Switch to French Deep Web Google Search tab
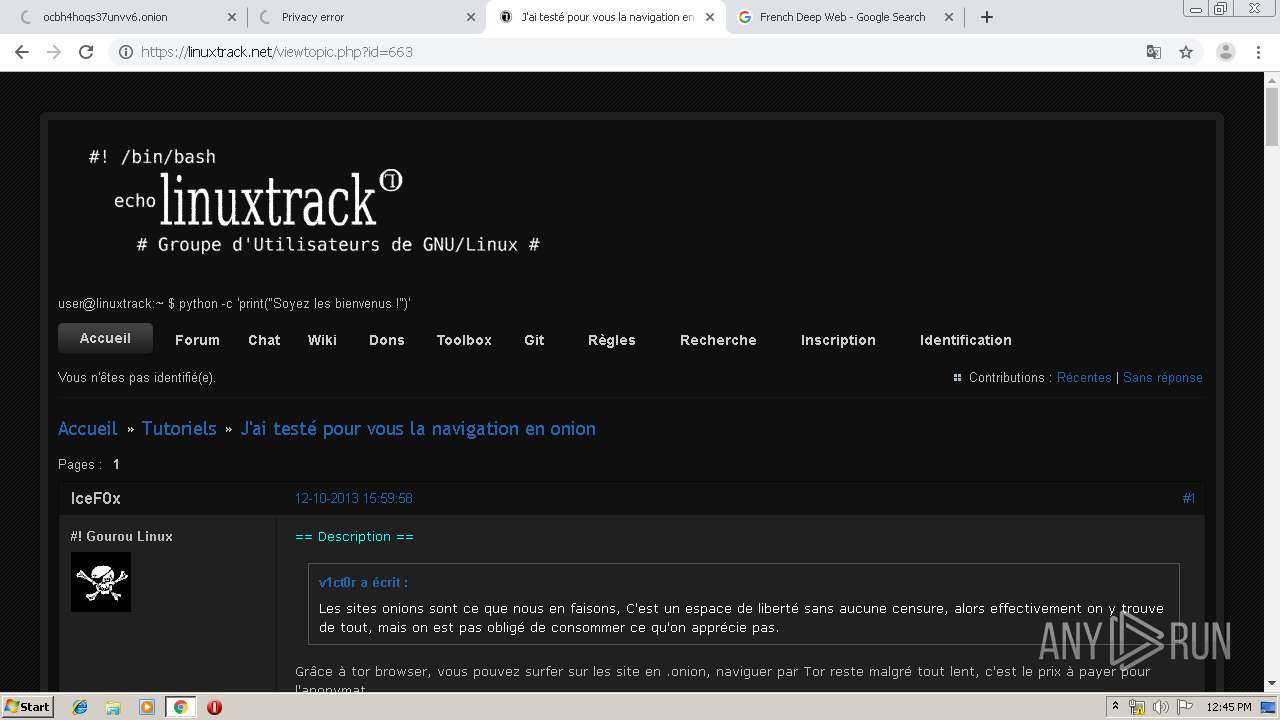This screenshot has height=720, width=1280. point(844,17)
